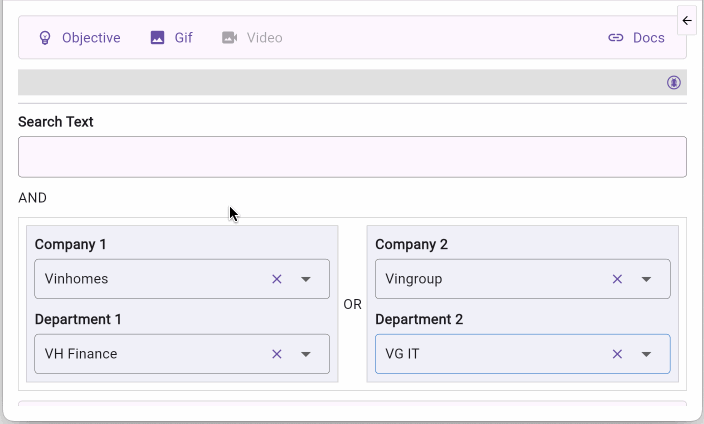
Task: Clear the Vingroup selection in Company 2
Action: click(617, 279)
